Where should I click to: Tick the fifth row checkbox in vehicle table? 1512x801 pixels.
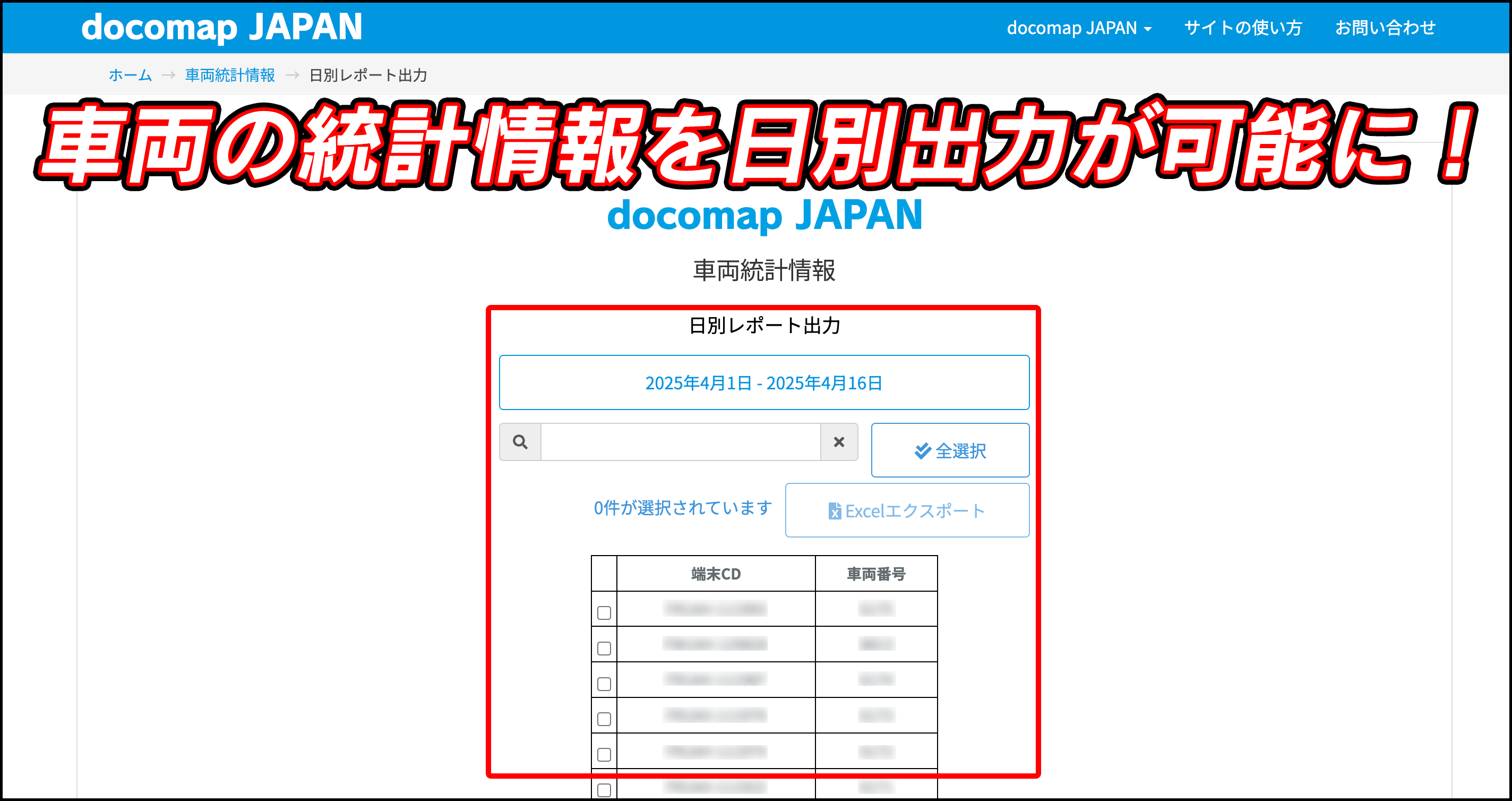coord(604,754)
